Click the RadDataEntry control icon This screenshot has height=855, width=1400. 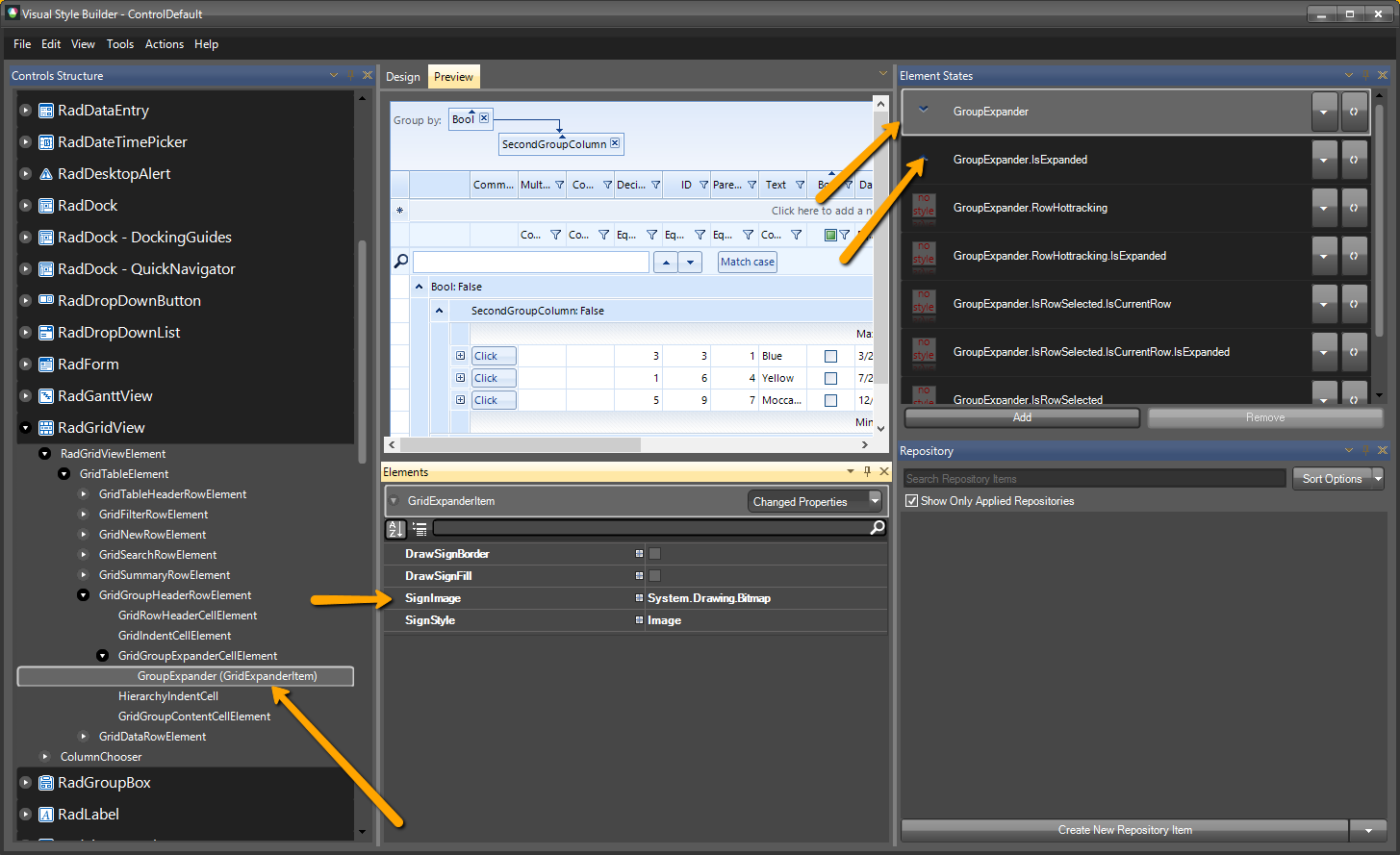46,111
